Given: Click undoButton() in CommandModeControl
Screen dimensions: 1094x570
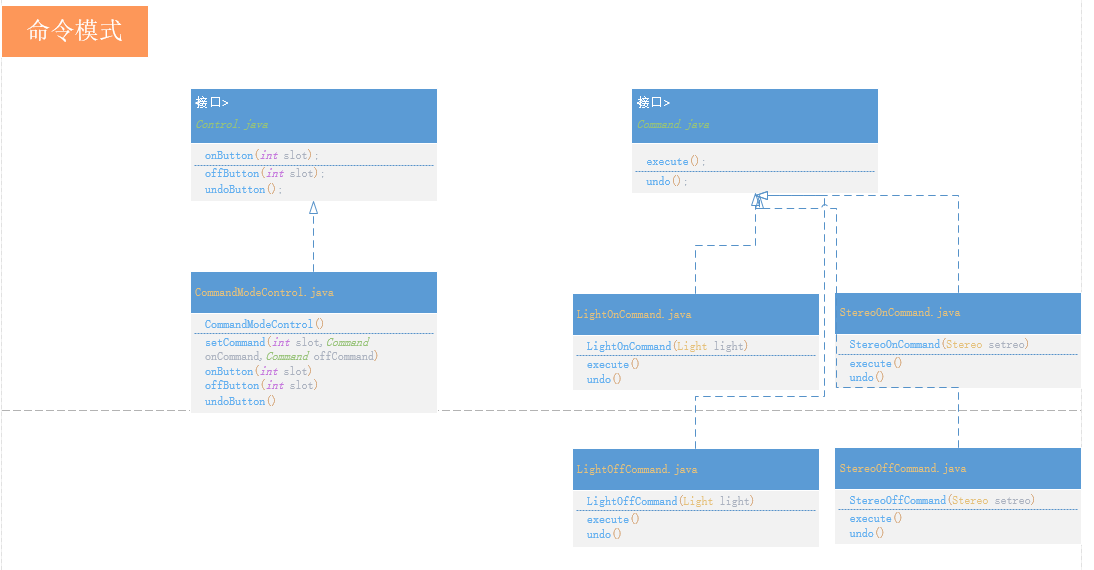Looking at the screenshot, I should tap(240, 401).
